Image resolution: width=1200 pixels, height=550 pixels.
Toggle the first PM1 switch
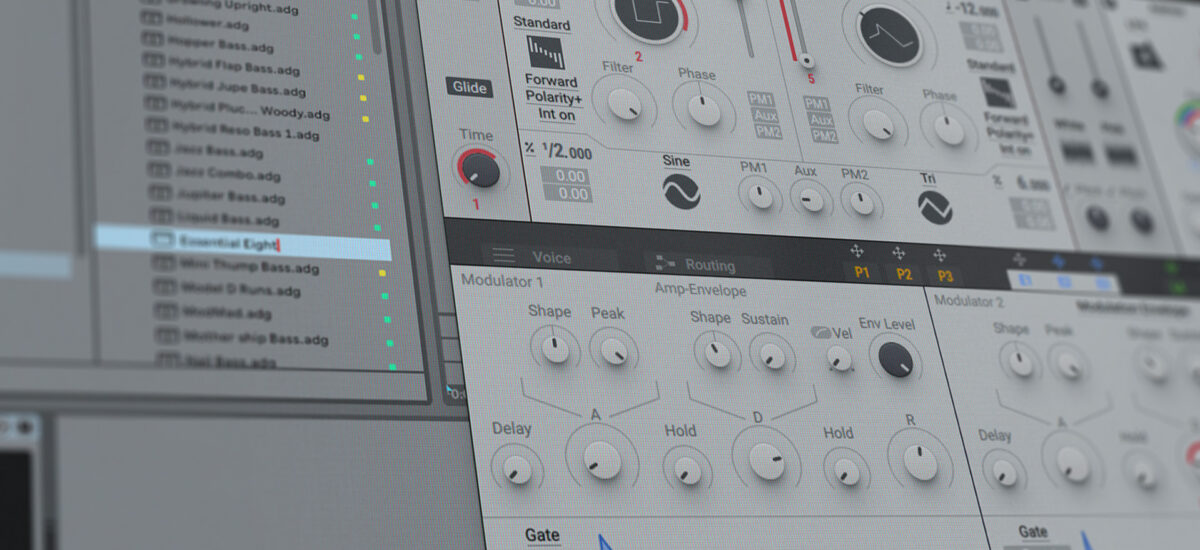[x=763, y=99]
